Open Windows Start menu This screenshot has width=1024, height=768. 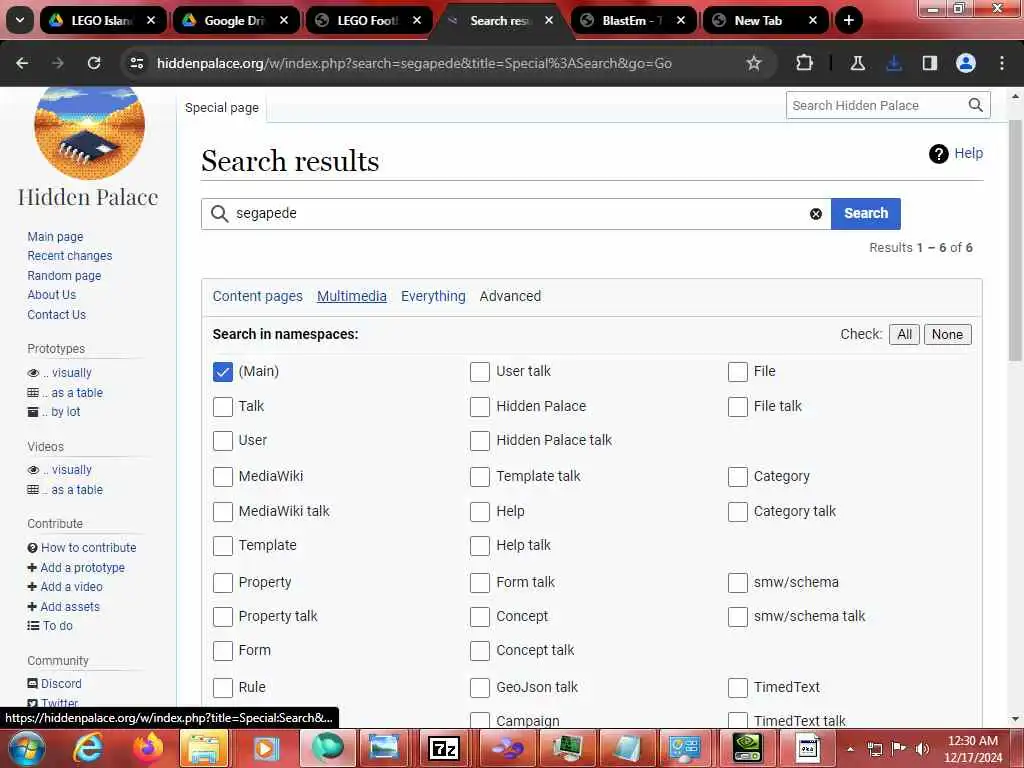[x=25, y=748]
